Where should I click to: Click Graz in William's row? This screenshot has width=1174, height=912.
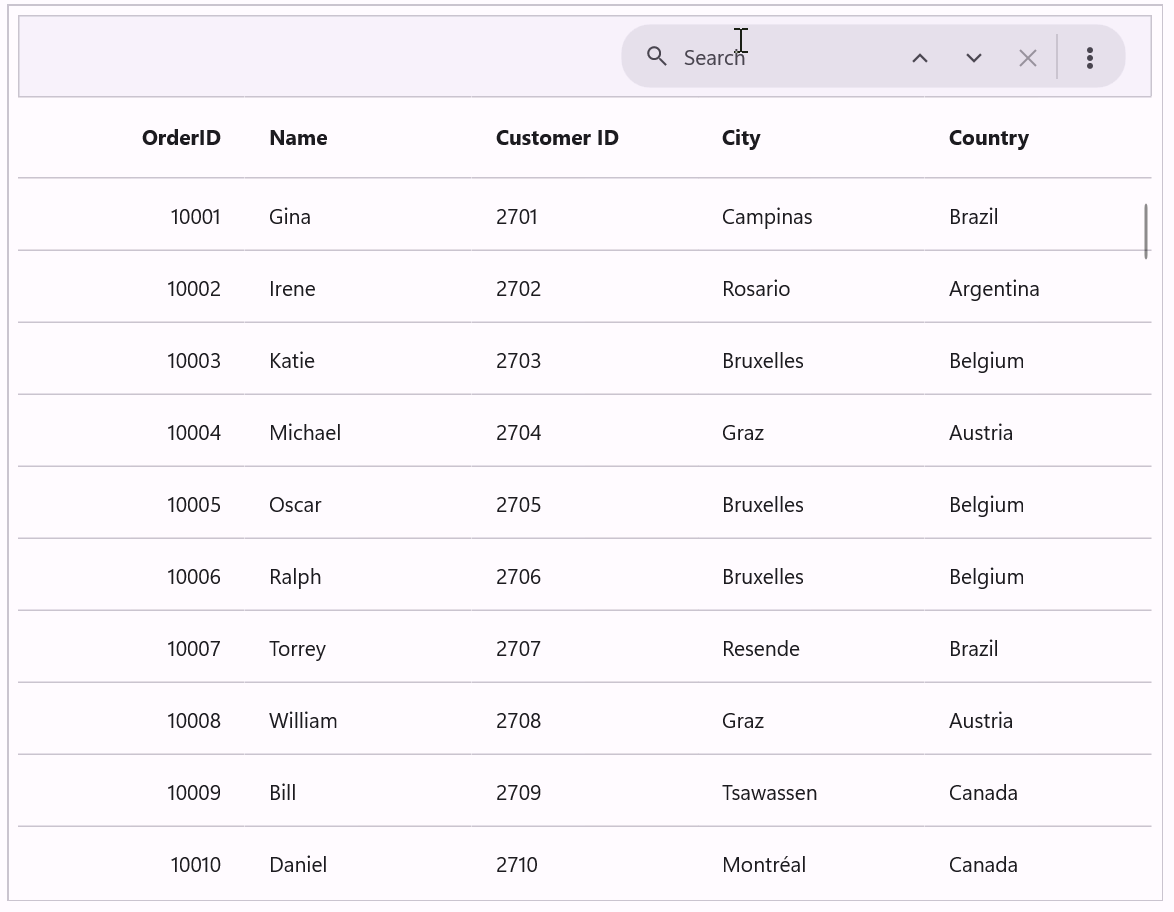pos(743,720)
